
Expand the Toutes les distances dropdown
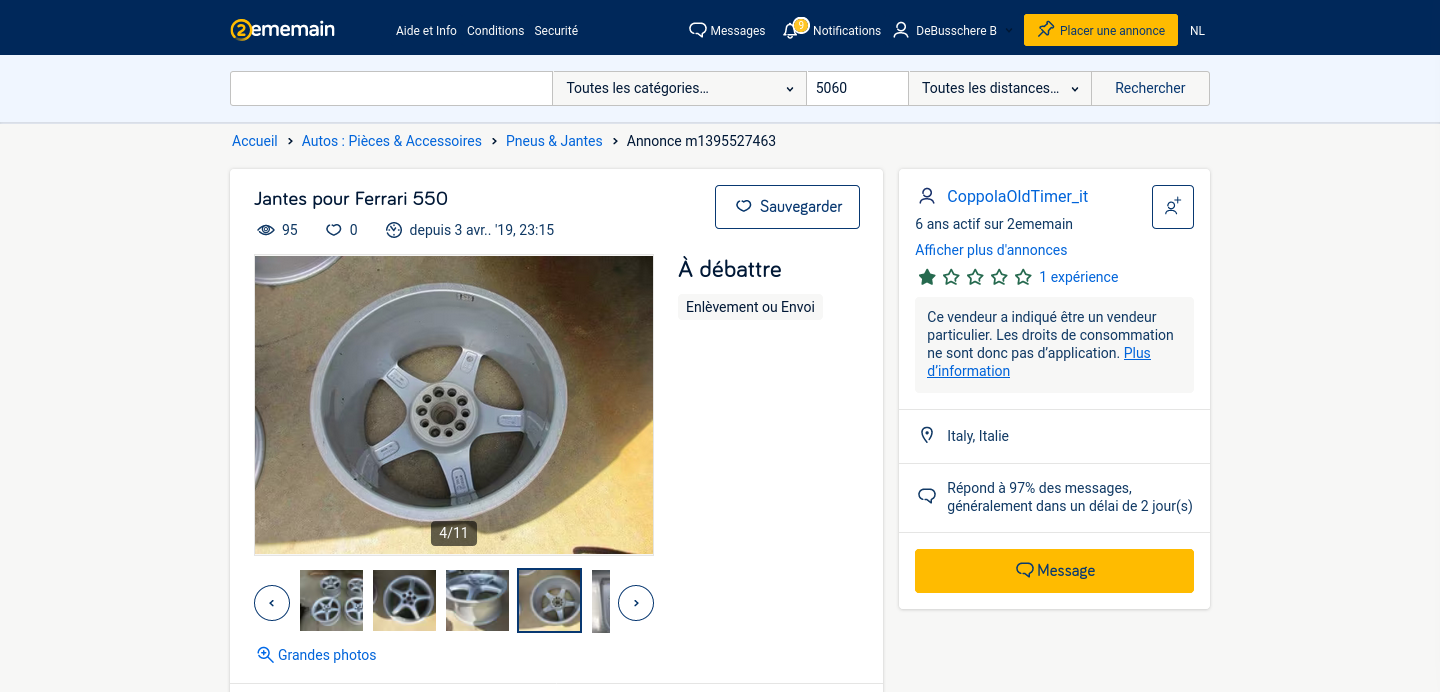[999, 88]
